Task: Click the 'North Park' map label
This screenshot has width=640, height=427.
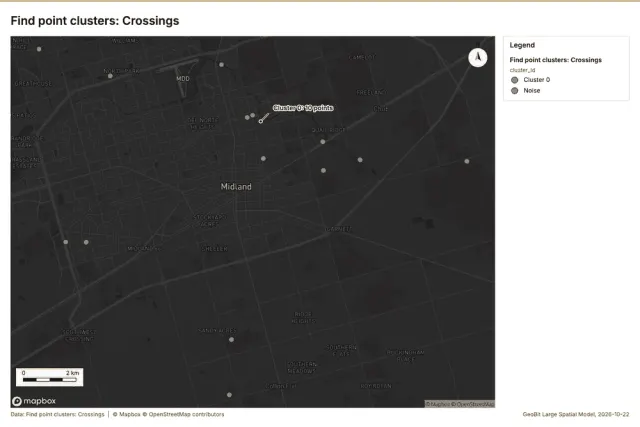Action: pos(121,71)
